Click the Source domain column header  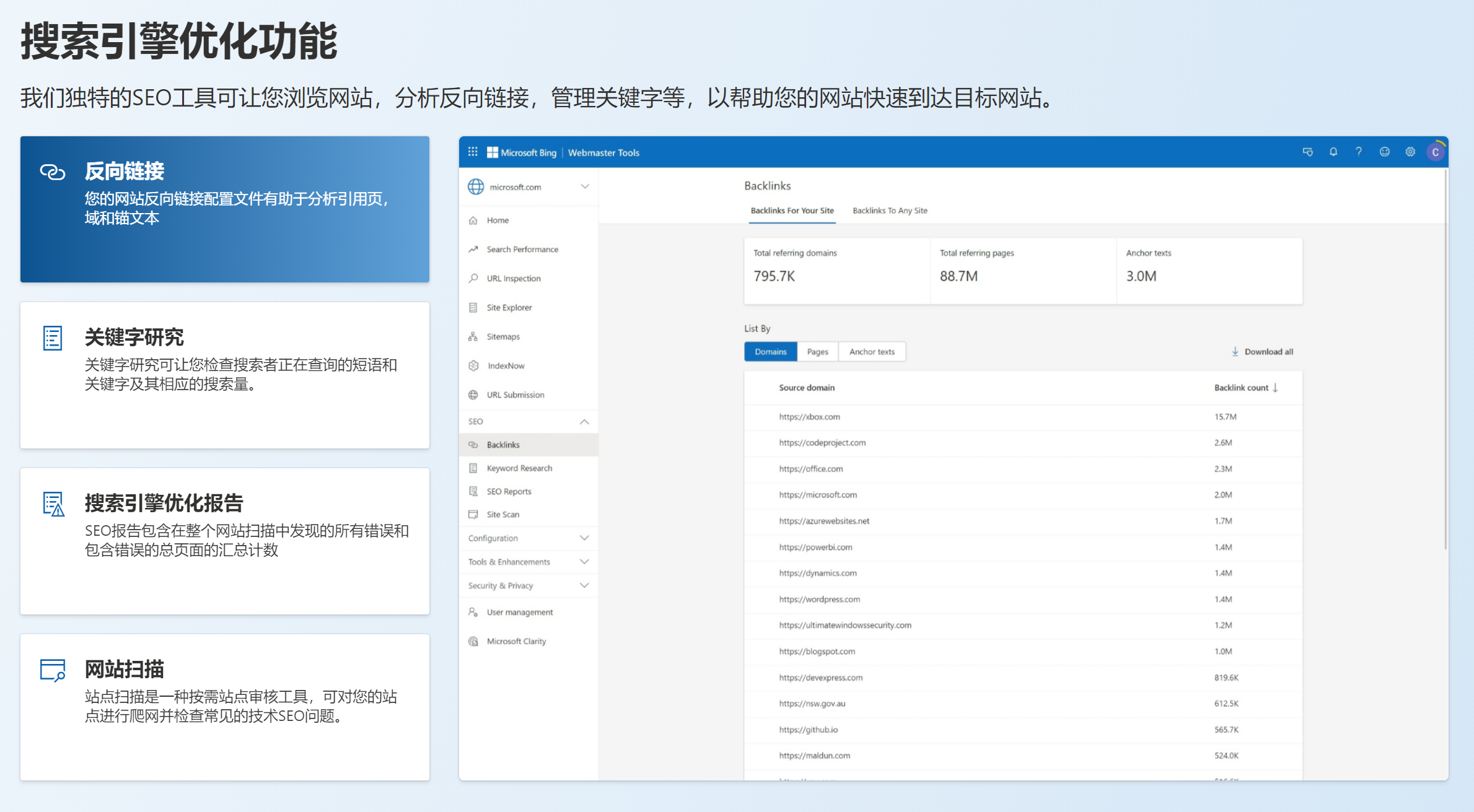tap(807, 388)
